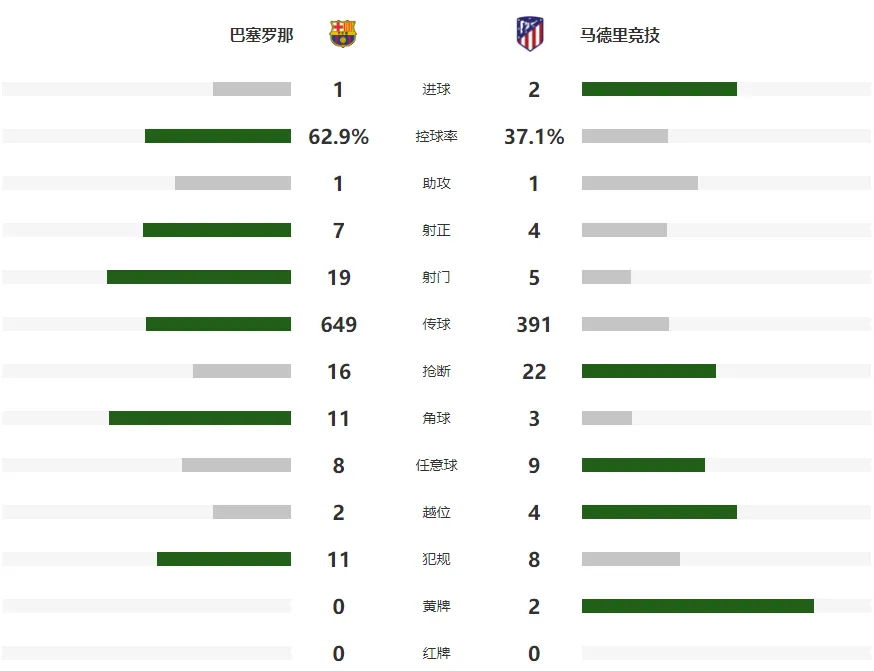Open the 马德里竞技 team name link
Viewport: 874px width, 671px height.
point(620,35)
